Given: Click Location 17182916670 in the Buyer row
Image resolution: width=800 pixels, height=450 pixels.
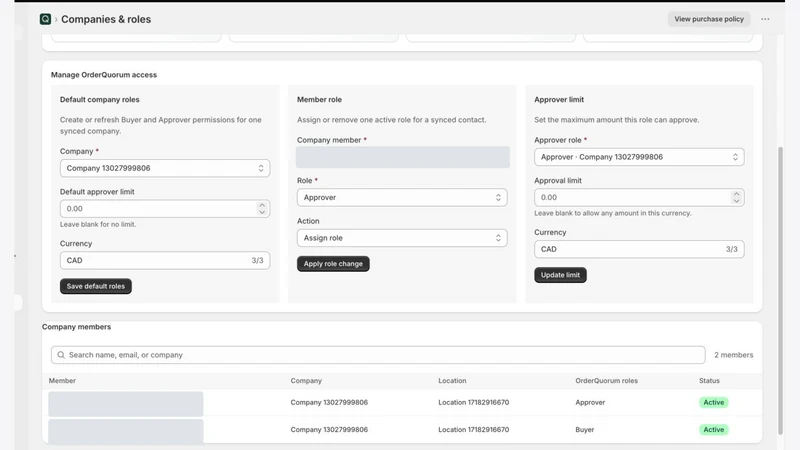Looking at the screenshot, I should point(473,430).
